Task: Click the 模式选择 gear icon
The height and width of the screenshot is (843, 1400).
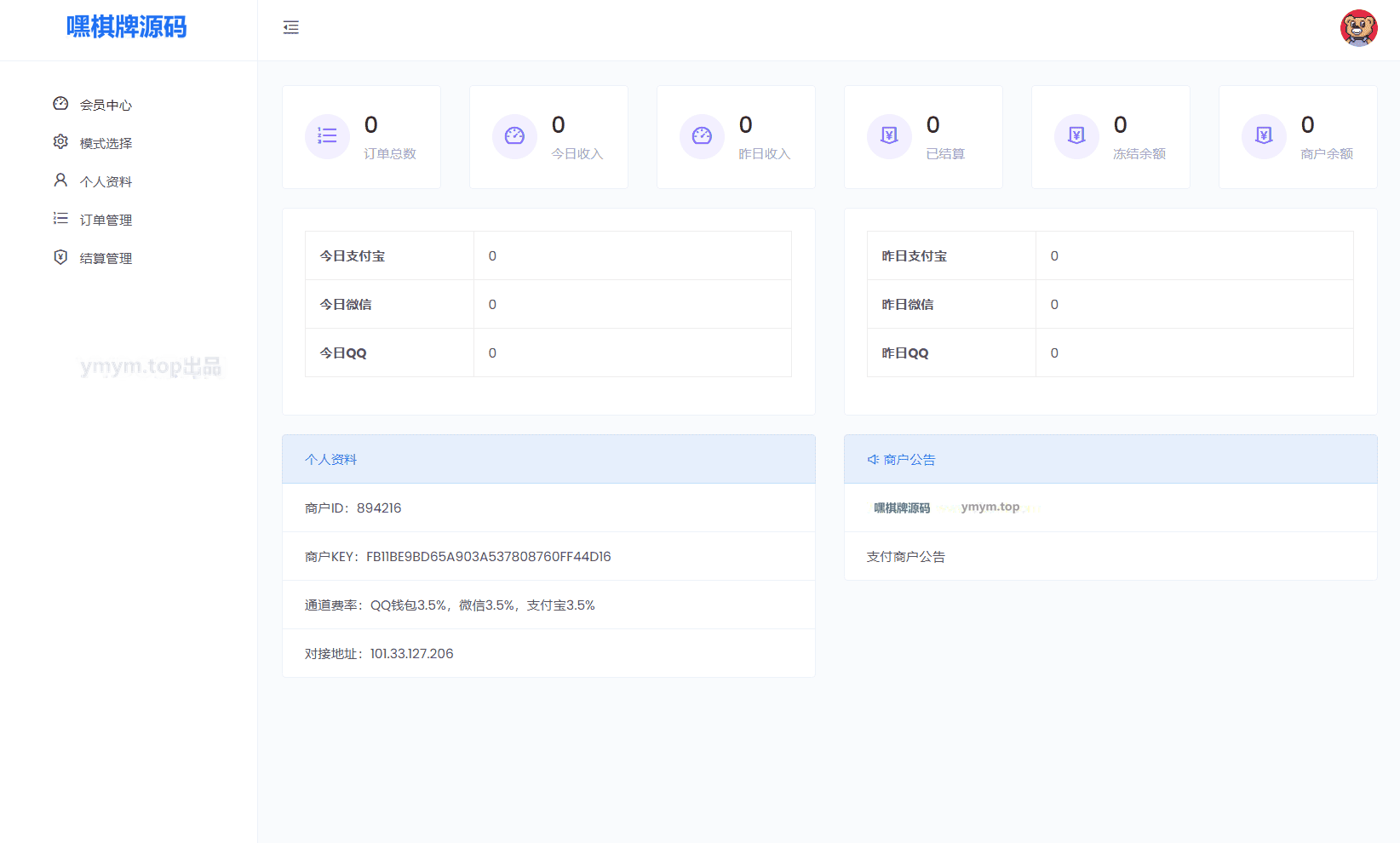Action: pyautogui.click(x=60, y=142)
